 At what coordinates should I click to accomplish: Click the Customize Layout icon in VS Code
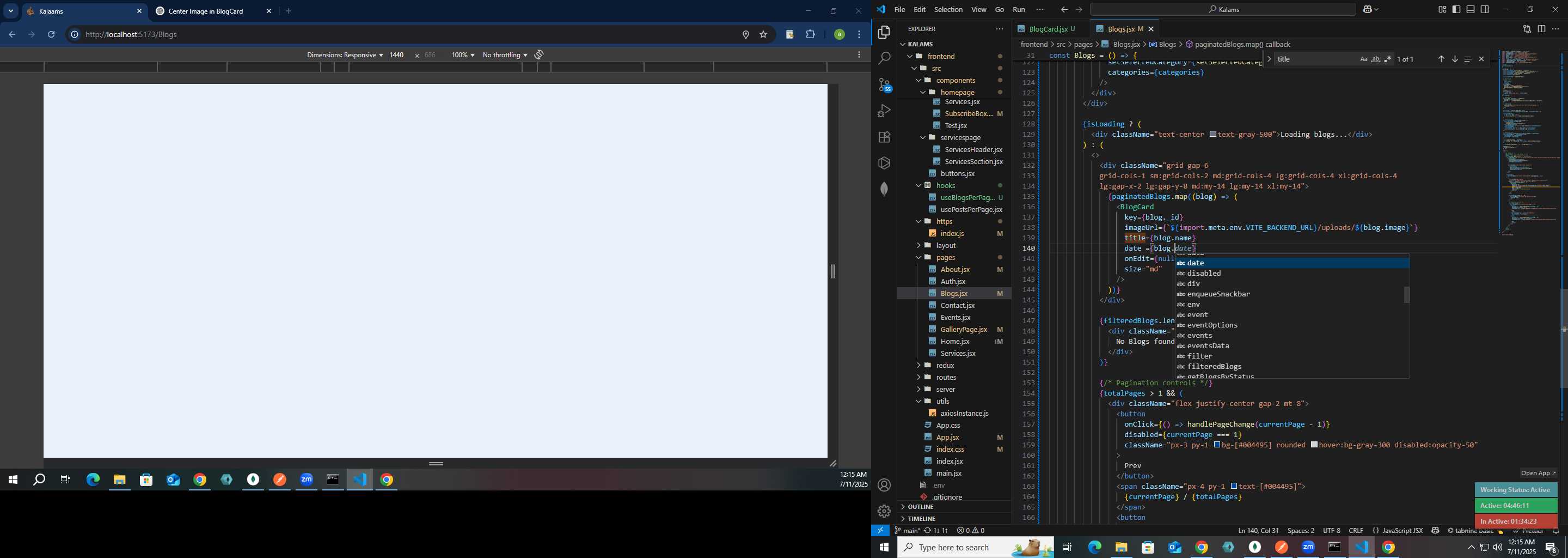click(1442, 10)
